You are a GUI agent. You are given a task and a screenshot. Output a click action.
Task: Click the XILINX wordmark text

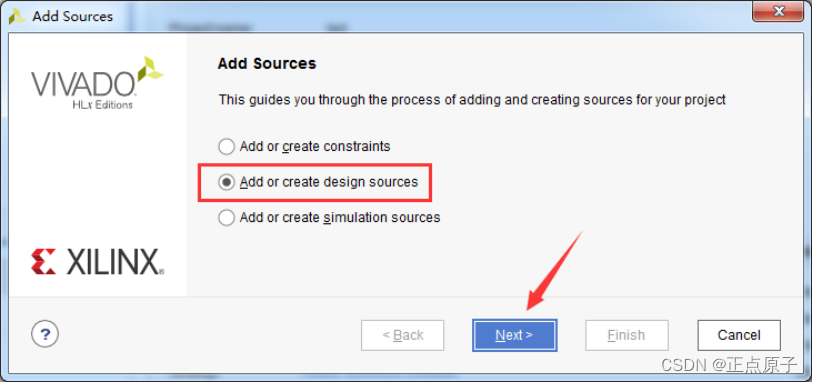point(115,262)
